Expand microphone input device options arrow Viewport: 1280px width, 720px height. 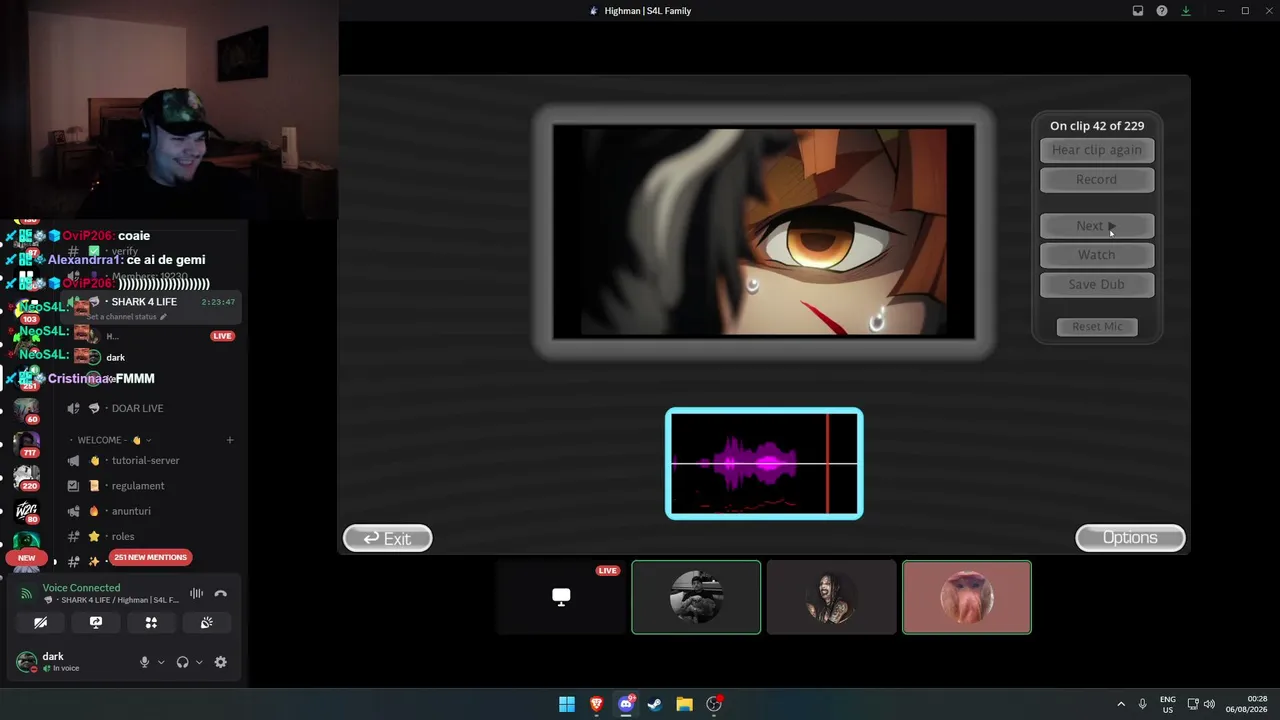click(x=160, y=662)
